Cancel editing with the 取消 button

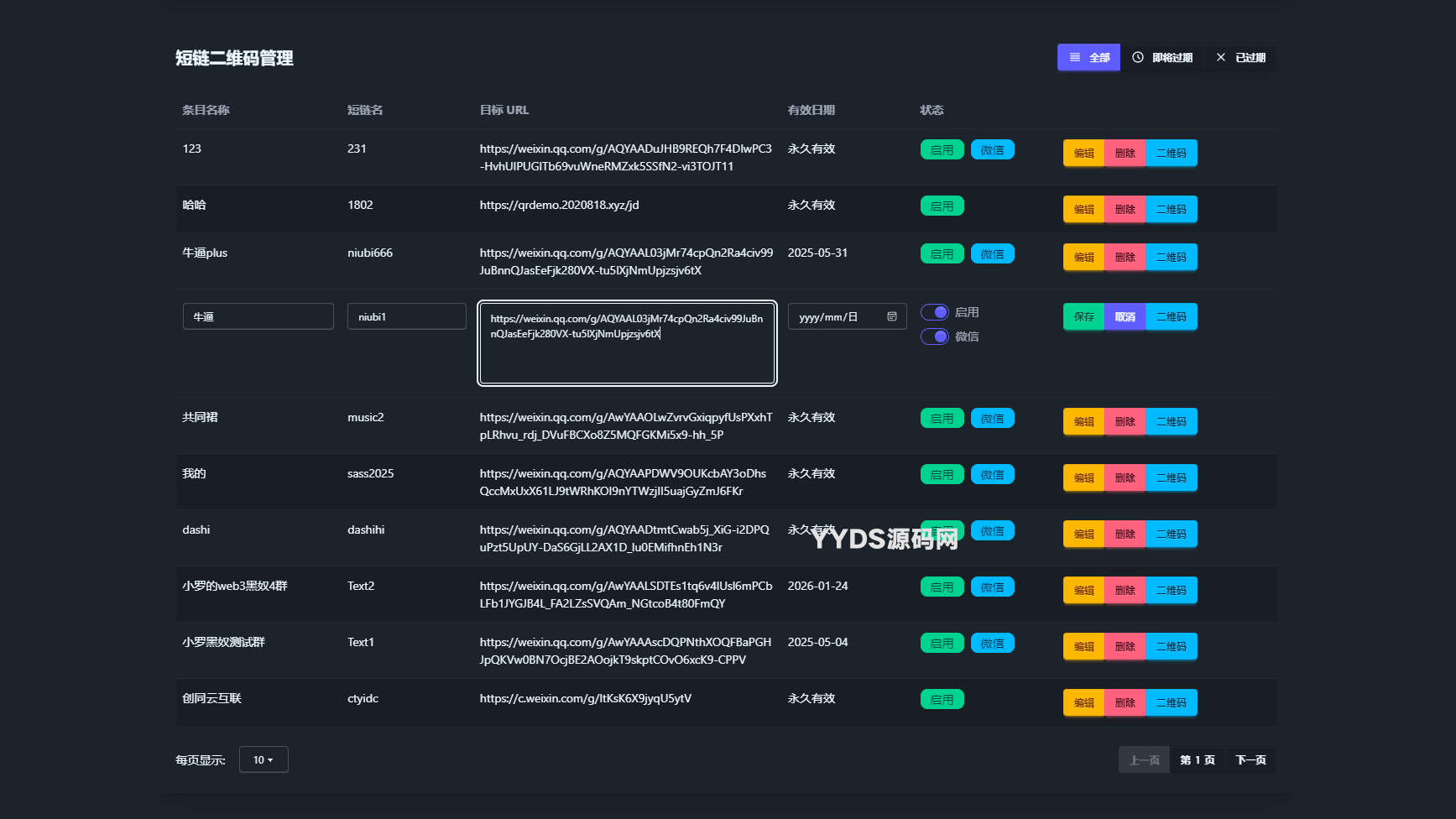1125,317
